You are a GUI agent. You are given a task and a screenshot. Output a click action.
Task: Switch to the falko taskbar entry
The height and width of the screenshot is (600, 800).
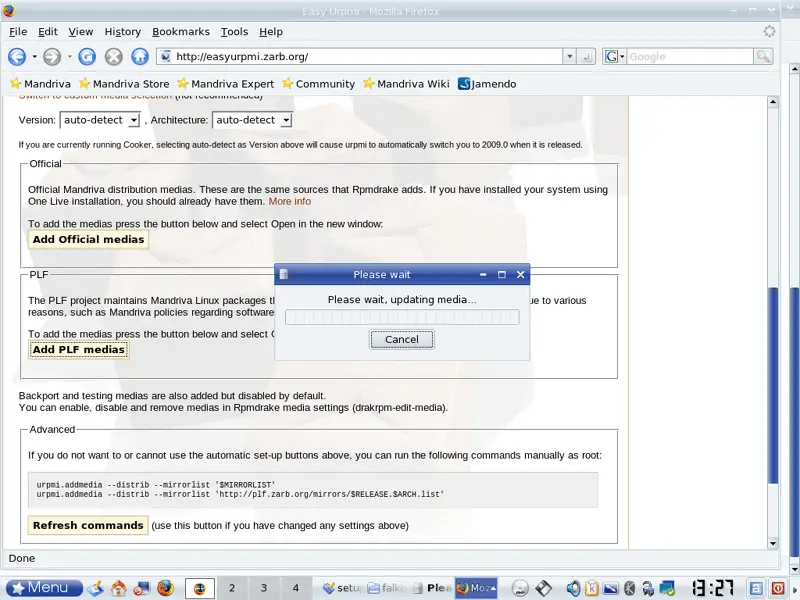click(x=387, y=588)
